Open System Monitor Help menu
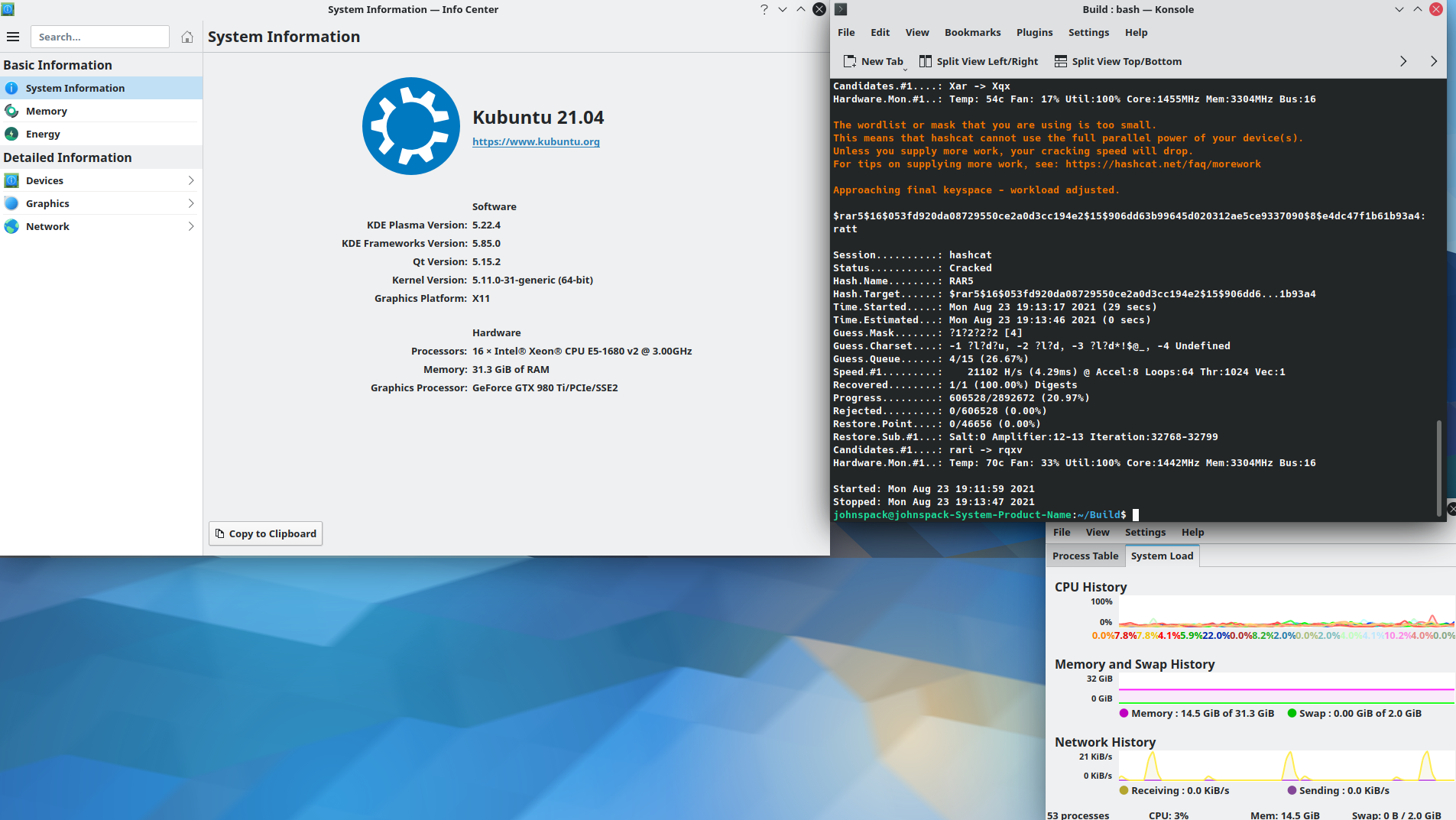Screen dimensions: 1456x820 click(1192, 532)
